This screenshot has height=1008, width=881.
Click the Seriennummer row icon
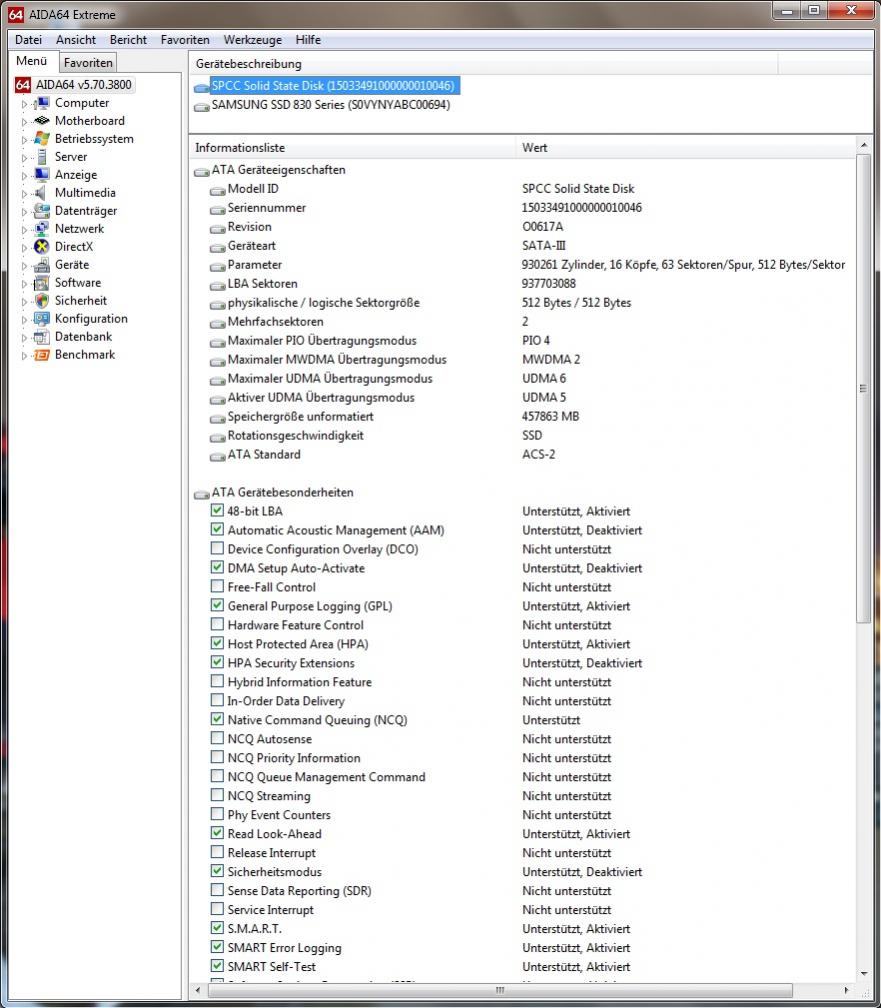[217, 209]
